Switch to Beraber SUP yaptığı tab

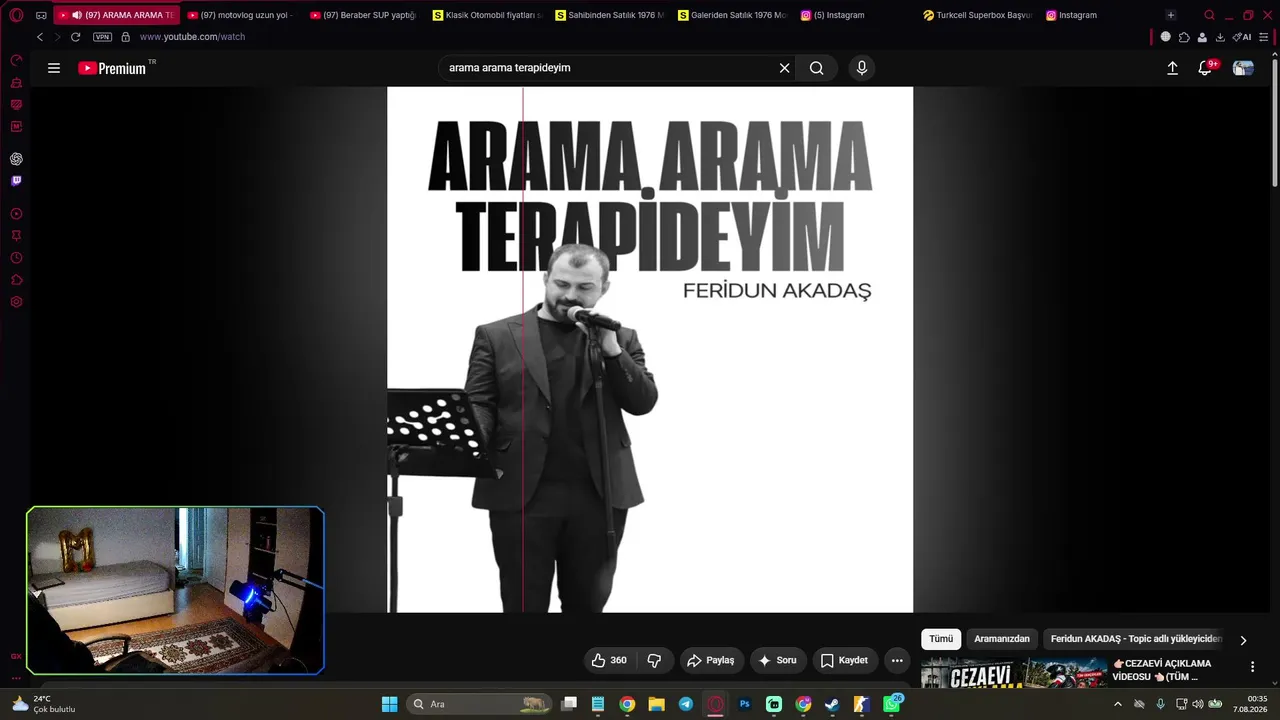pos(364,15)
